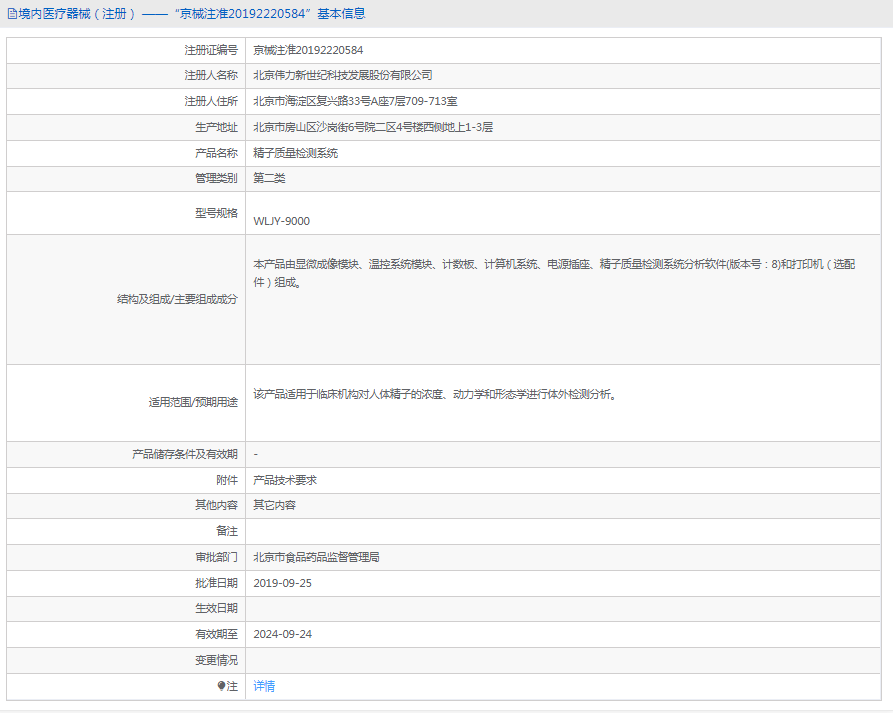
Task: Click the document icon before 境内医疗器械 title
Action: pyautogui.click(x=12, y=14)
